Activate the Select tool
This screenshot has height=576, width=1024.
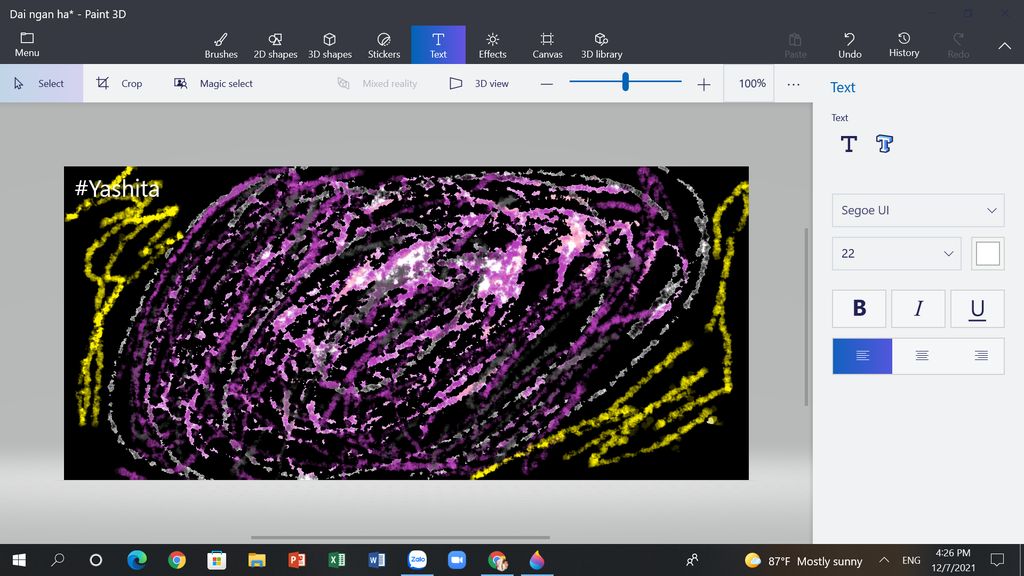click(41, 84)
